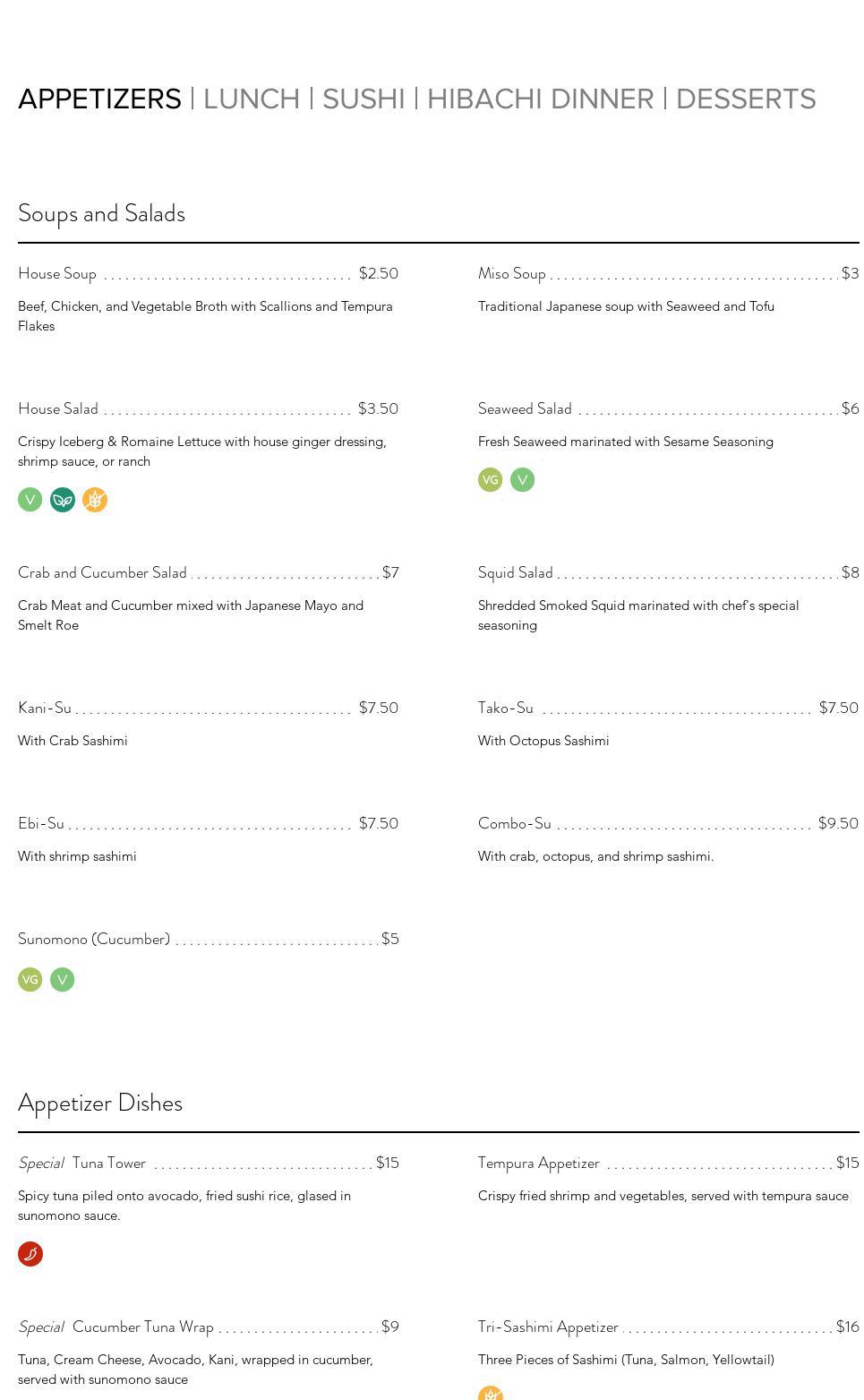Click the VG icon under Seaweed Salad
The width and height of the screenshot is (864, 1400).
(490, 480)
